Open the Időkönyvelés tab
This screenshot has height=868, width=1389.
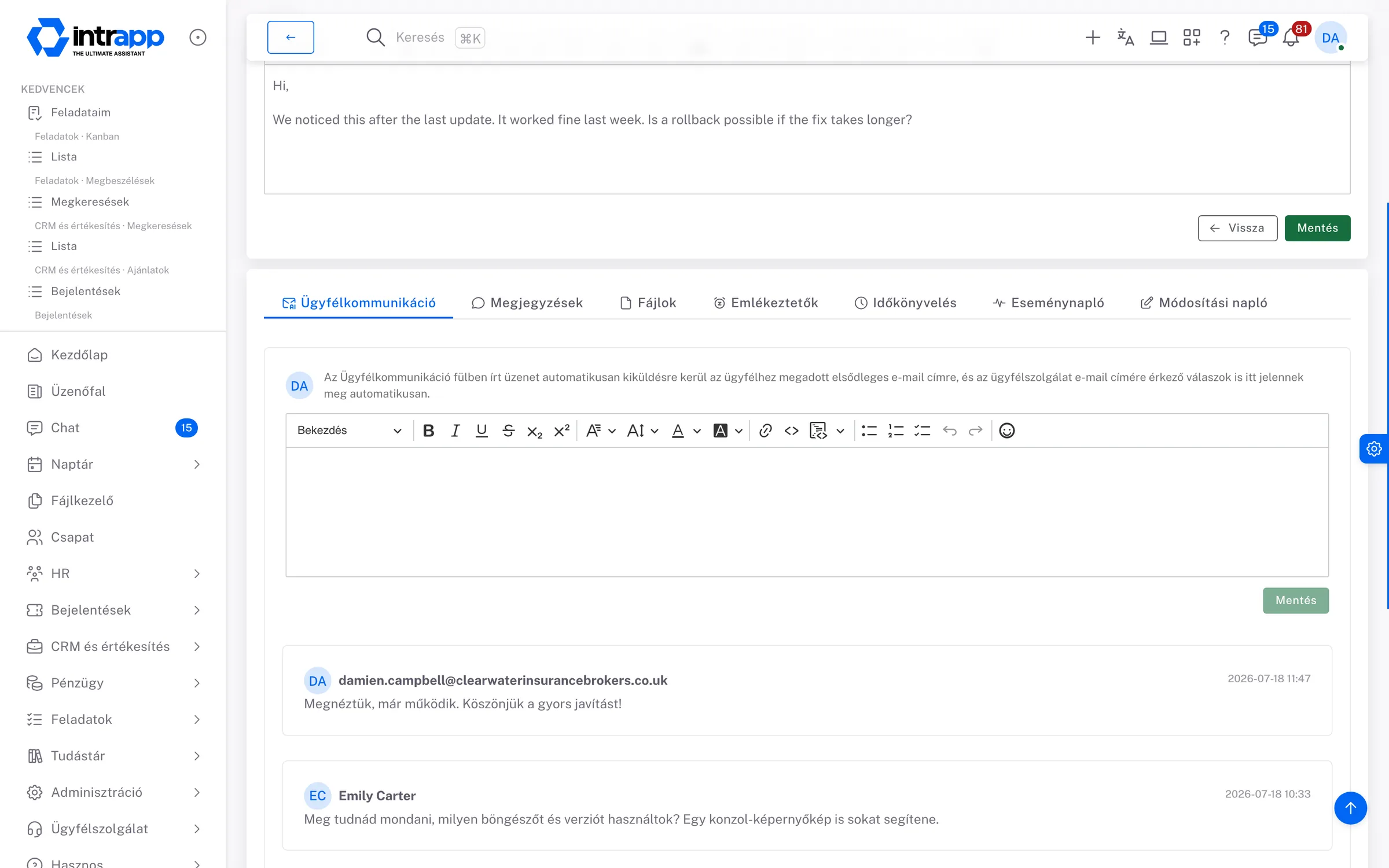(906, 303)
